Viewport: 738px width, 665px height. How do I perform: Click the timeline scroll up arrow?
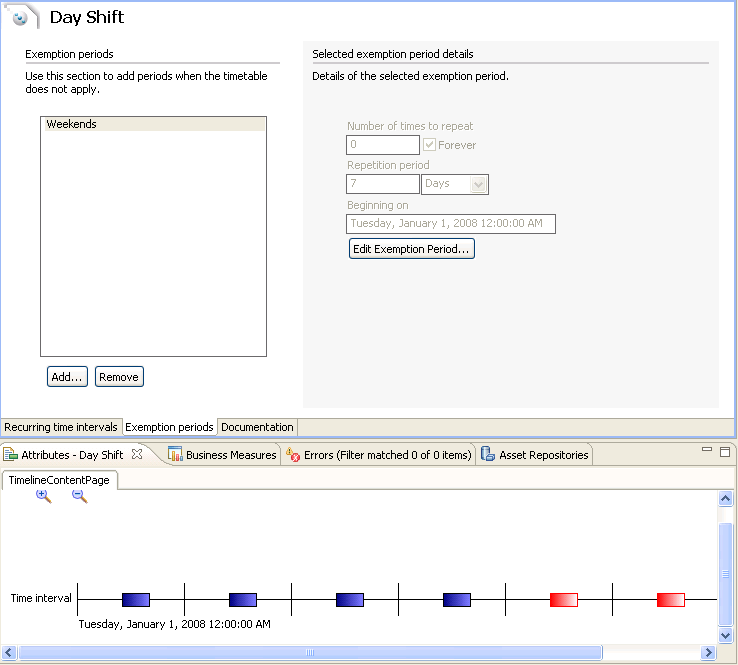(x=725, y=498)
